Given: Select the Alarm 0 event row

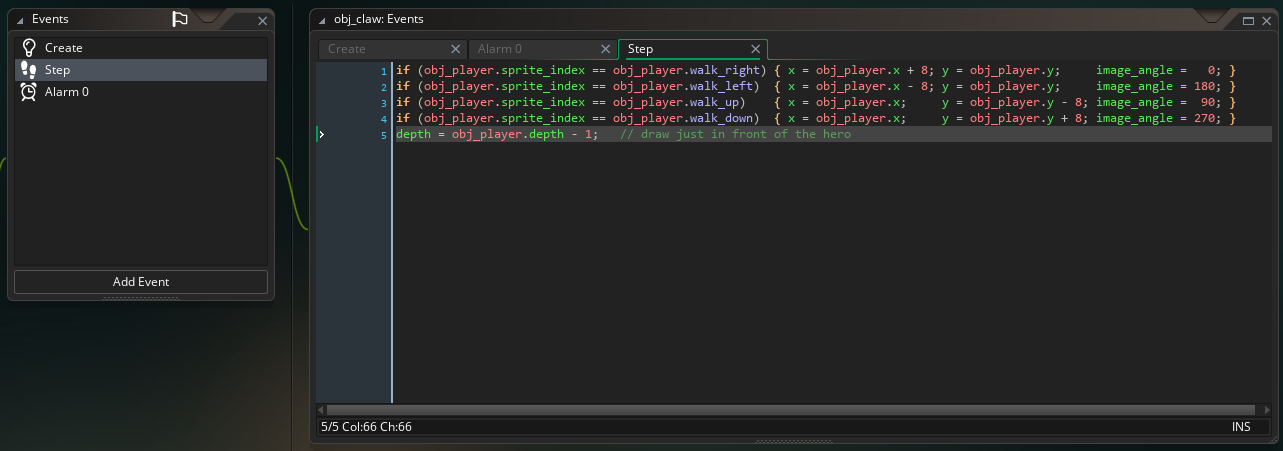Looking at the screenshot, I should [x=141, y=92].
